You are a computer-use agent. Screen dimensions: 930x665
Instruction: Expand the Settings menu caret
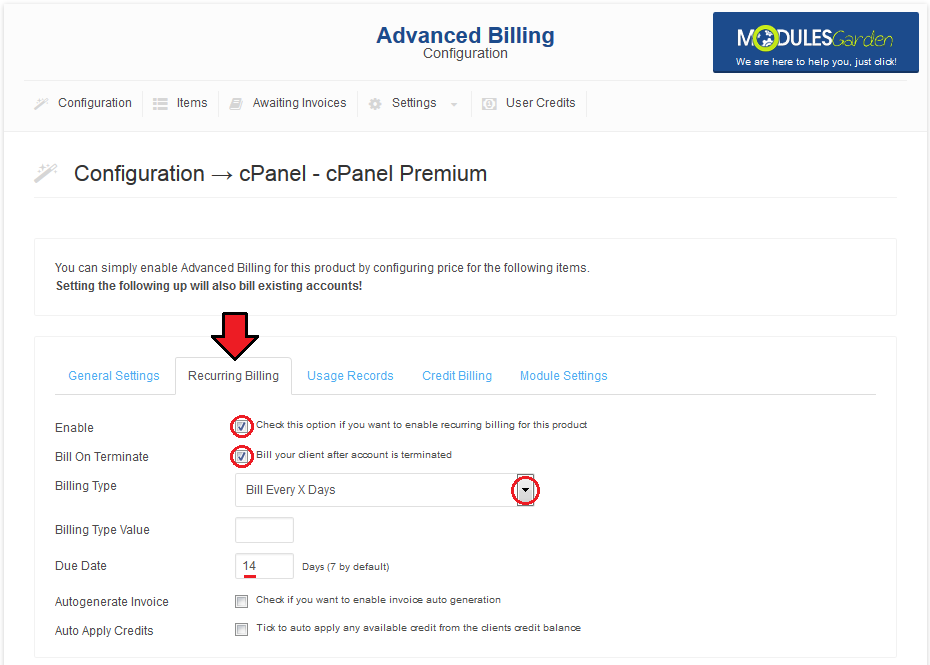pyautogui.click(x=454, y=104)
